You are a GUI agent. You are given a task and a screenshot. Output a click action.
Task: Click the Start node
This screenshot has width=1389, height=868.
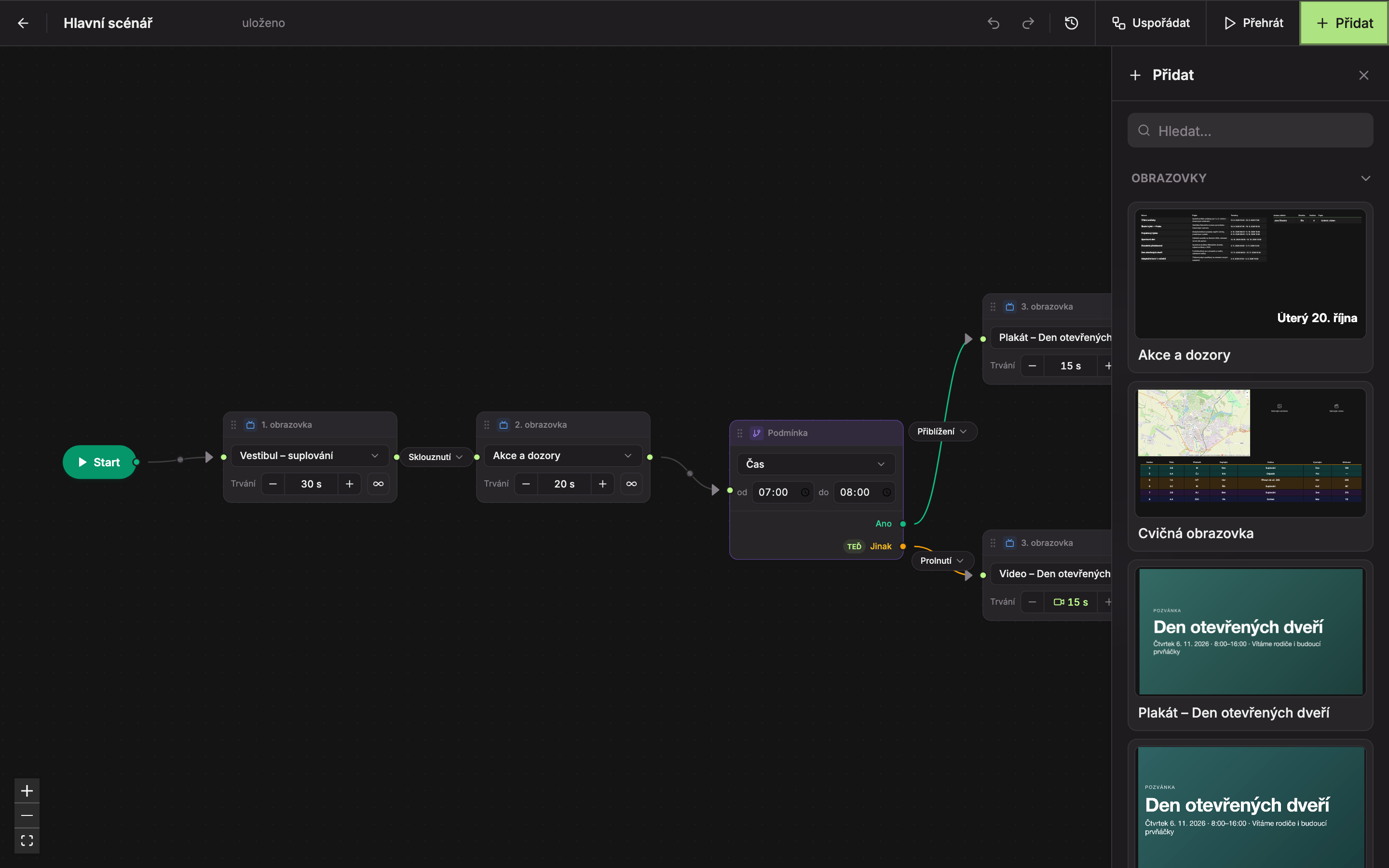click(x=99, y=462)
